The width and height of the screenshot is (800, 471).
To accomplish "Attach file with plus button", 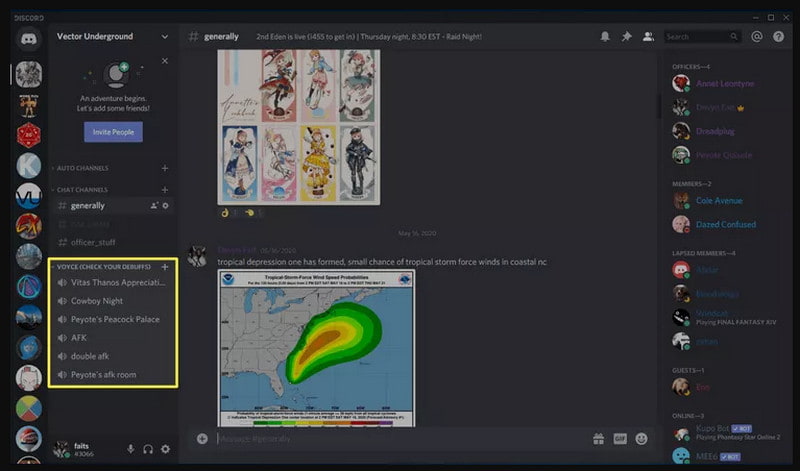I will [x=202, y=439].
